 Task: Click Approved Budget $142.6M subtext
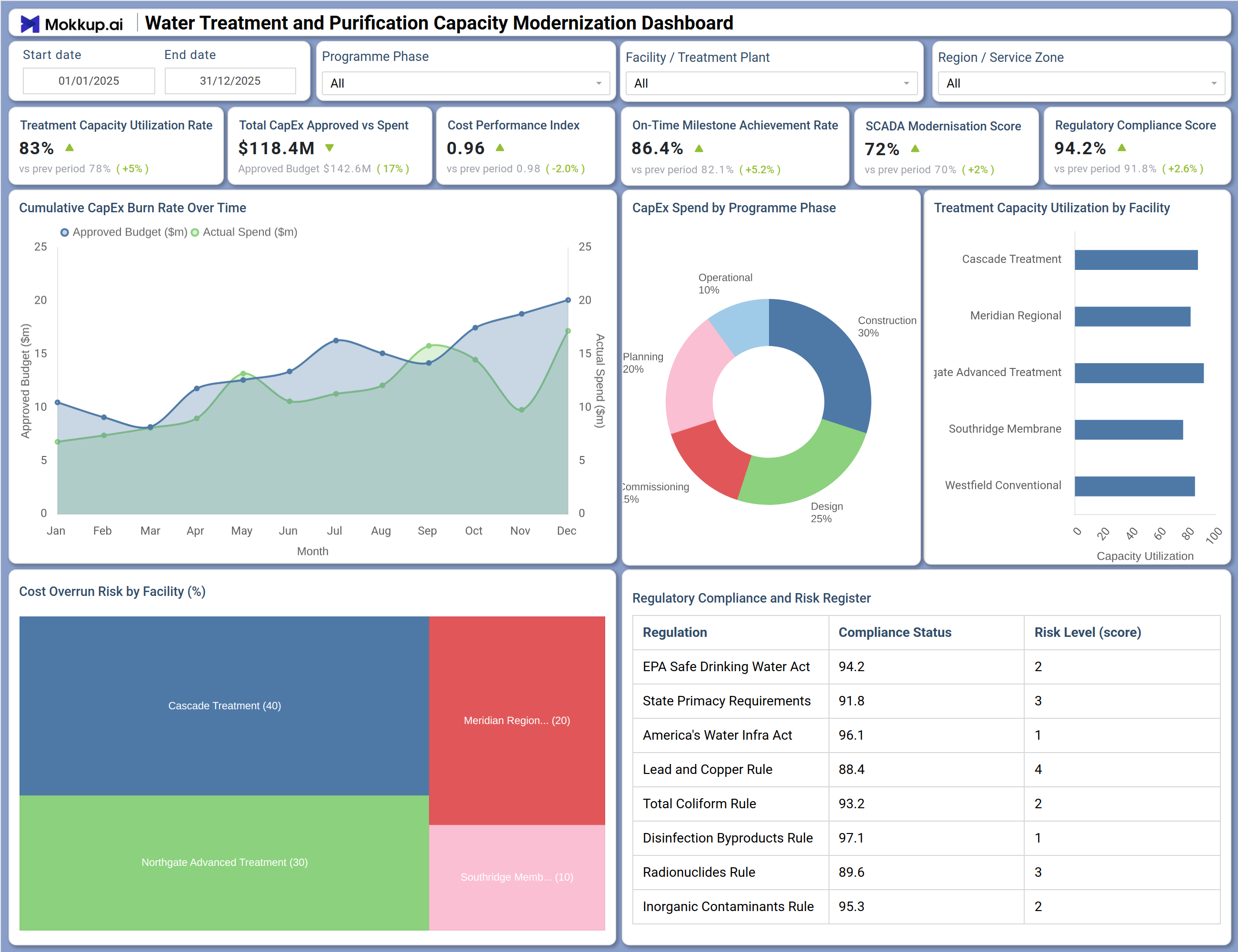tap(304, 169)
